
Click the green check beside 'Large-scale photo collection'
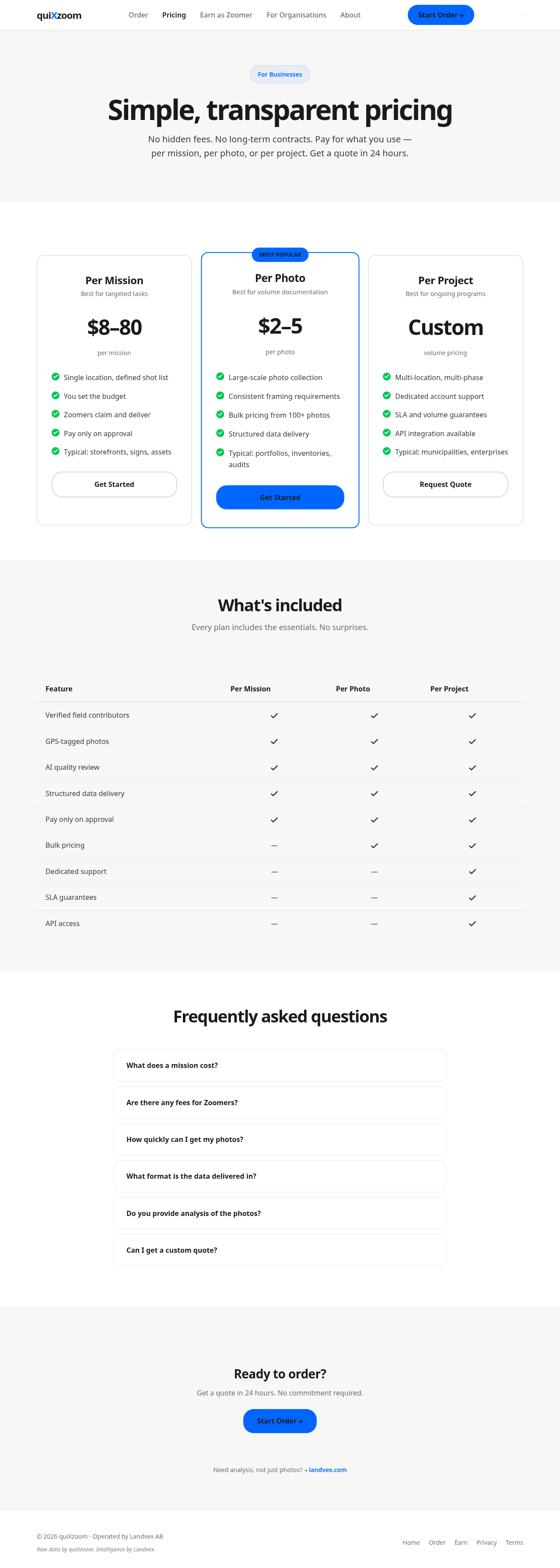pyautogui.click(x=220, y=377)
